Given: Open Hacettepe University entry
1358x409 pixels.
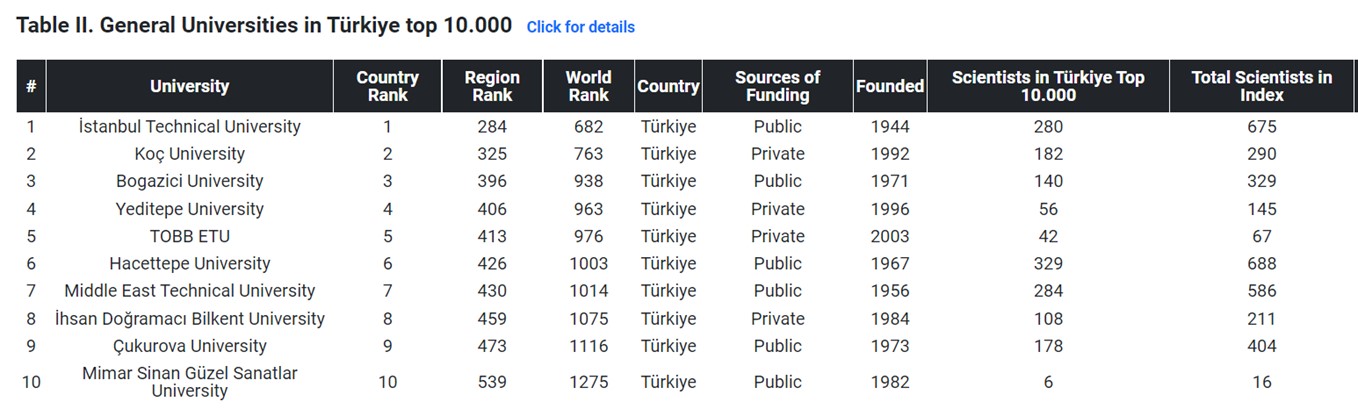Looking at the screenshot, I should (x=190, y=263).
